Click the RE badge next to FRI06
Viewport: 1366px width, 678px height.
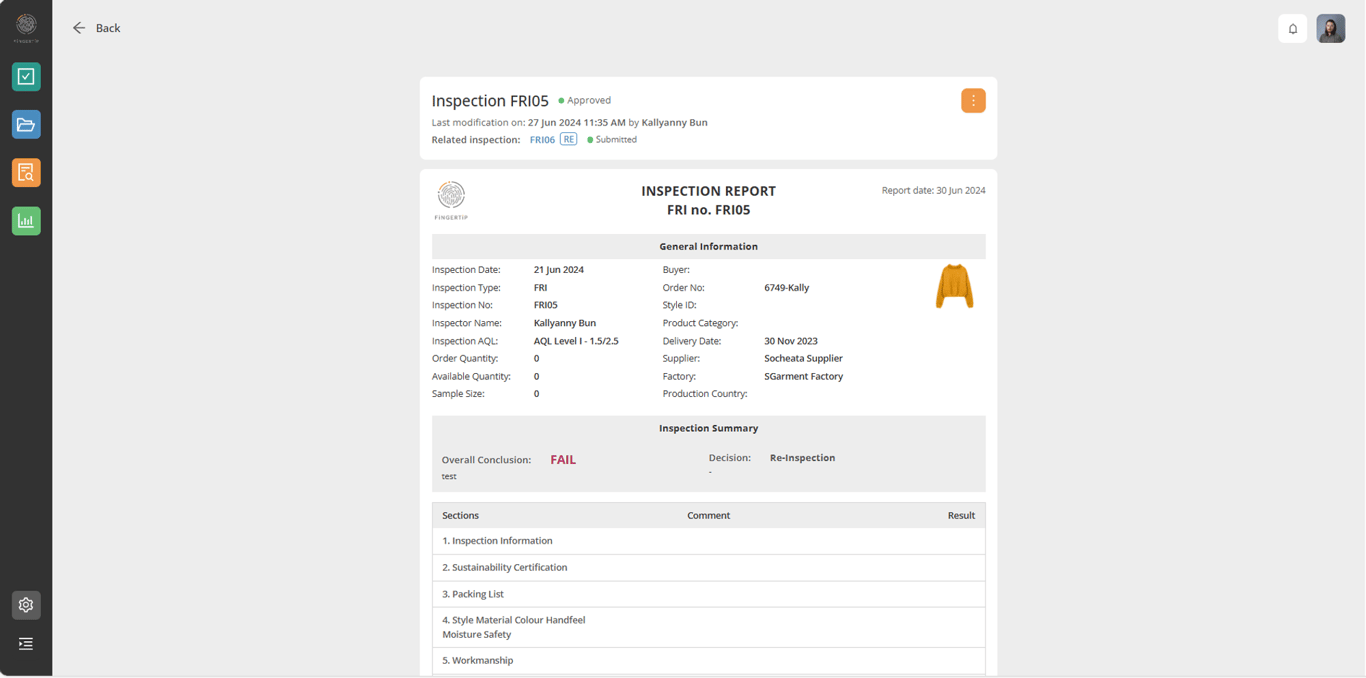click(x=568, y=140)
